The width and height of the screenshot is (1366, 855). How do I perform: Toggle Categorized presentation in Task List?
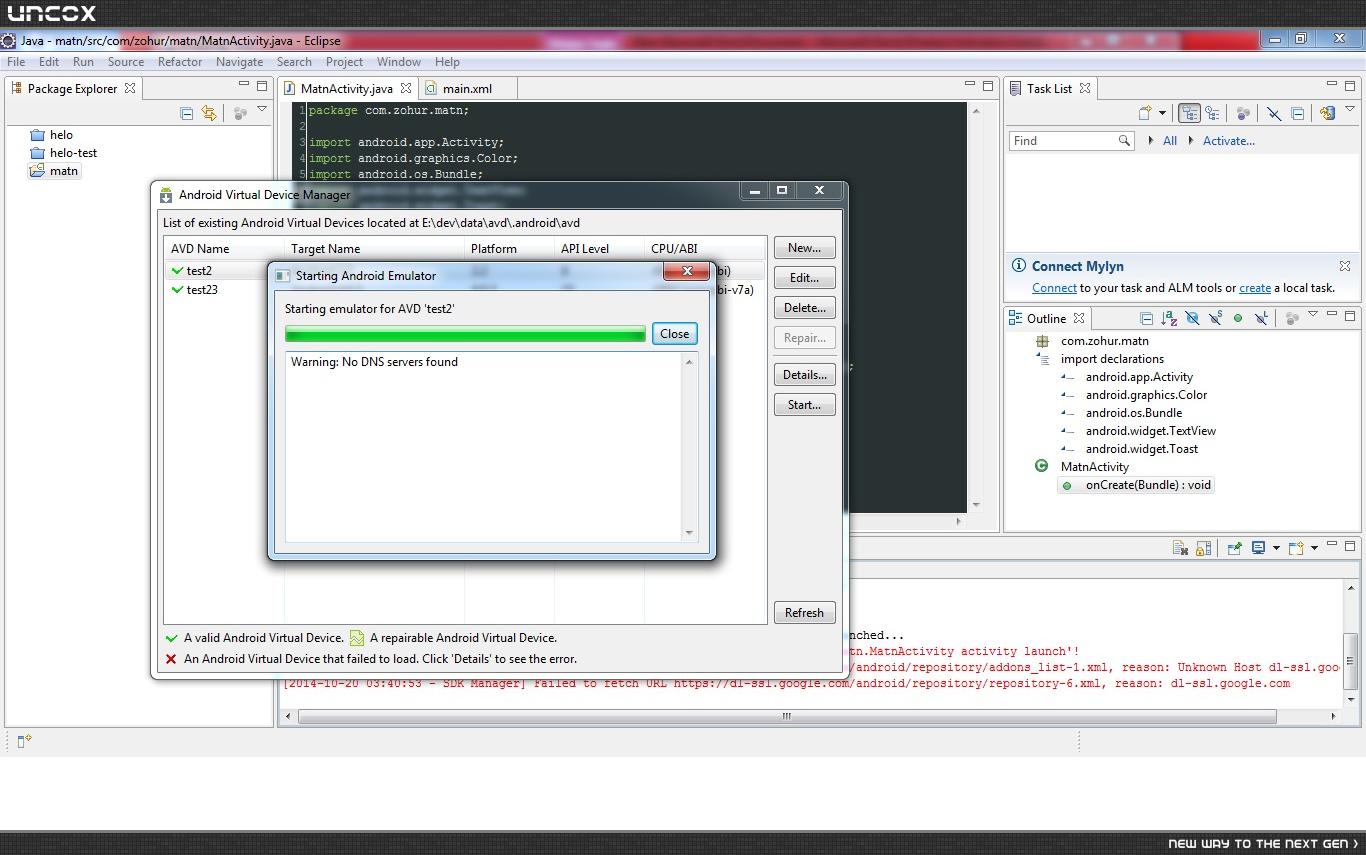point(1189,113)
